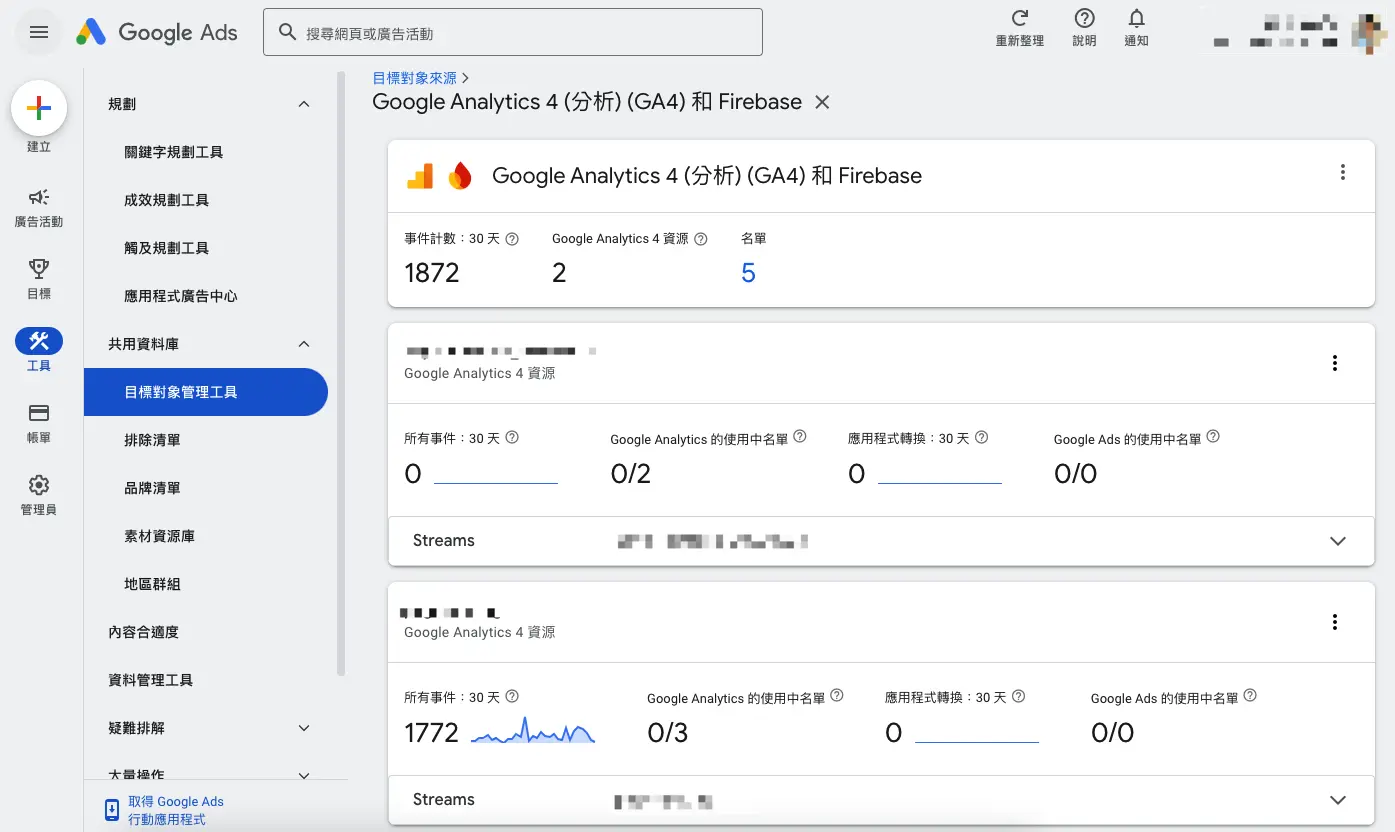
Task: Open 資料管理工具
Action: (151, 680)
